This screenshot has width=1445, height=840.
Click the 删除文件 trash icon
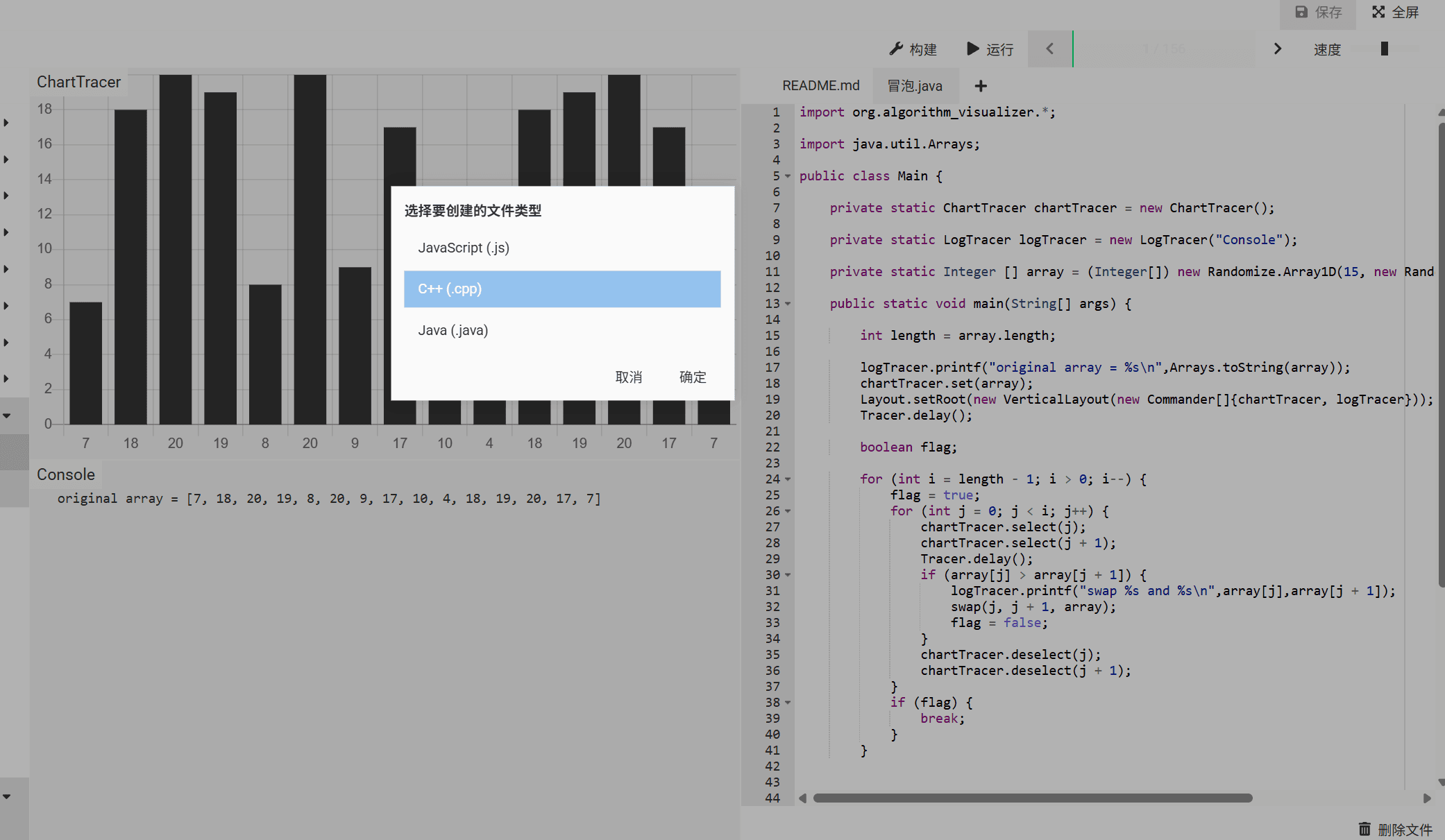click(x=1364, y=829)
